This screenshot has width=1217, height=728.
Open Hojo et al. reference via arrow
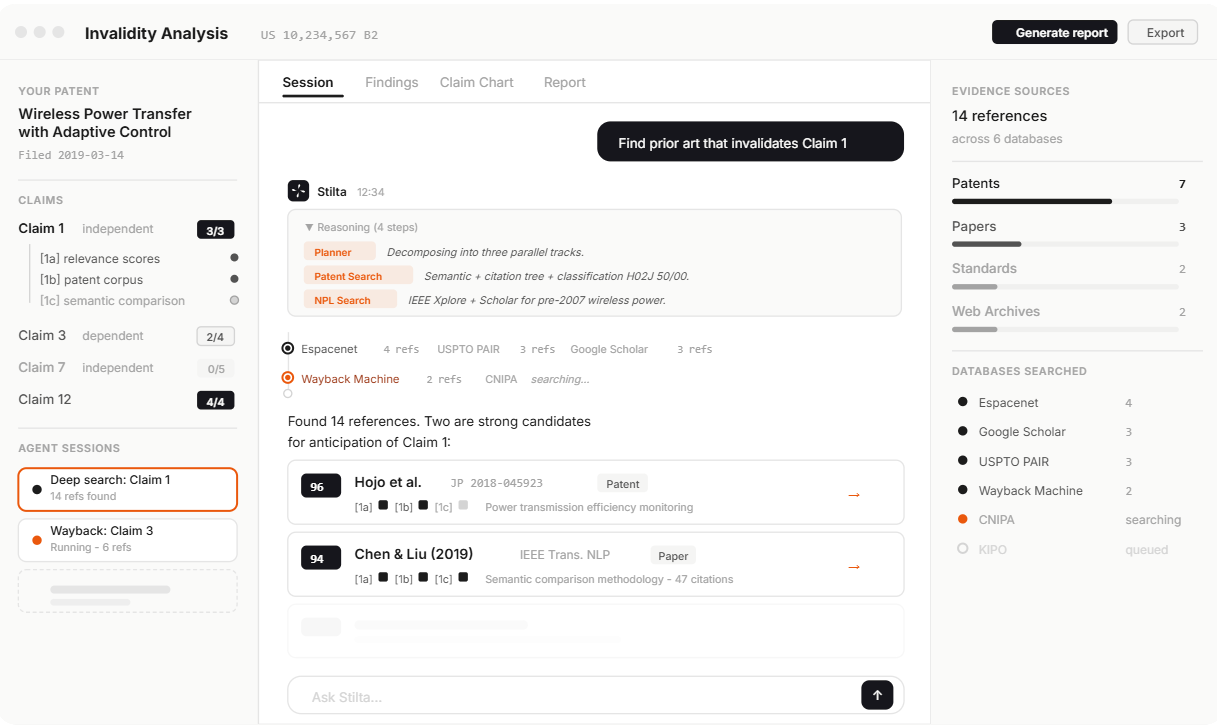[854, 494]
